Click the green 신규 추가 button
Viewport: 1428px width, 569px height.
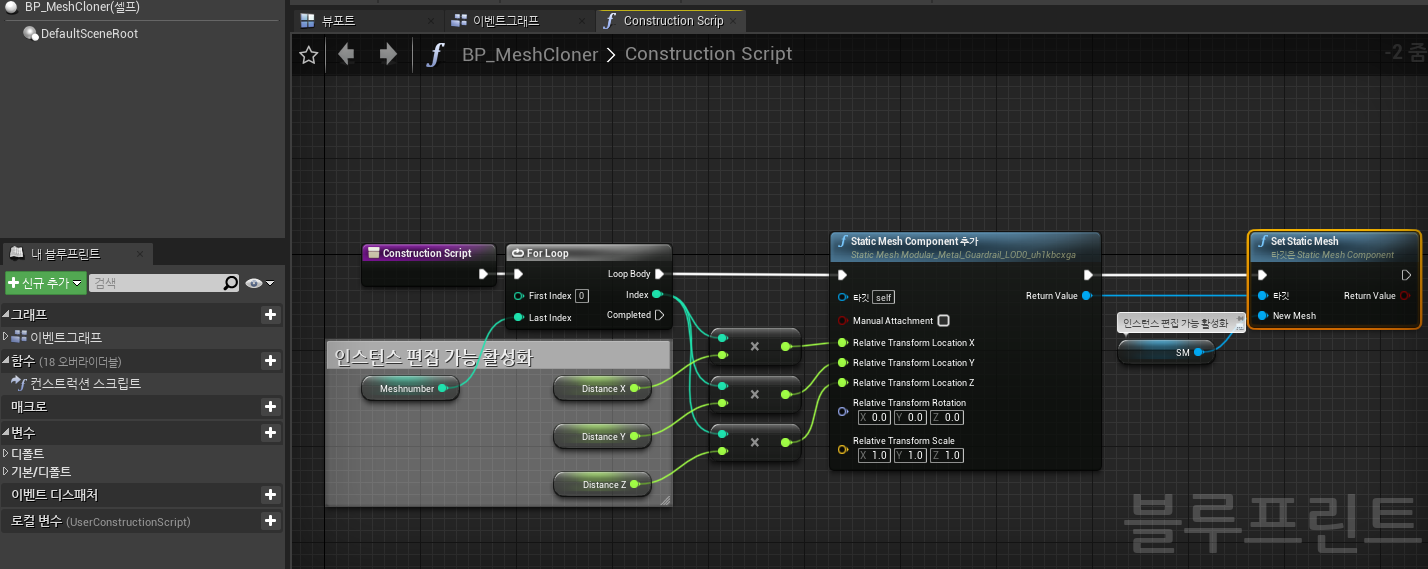[x=45, y=284]
